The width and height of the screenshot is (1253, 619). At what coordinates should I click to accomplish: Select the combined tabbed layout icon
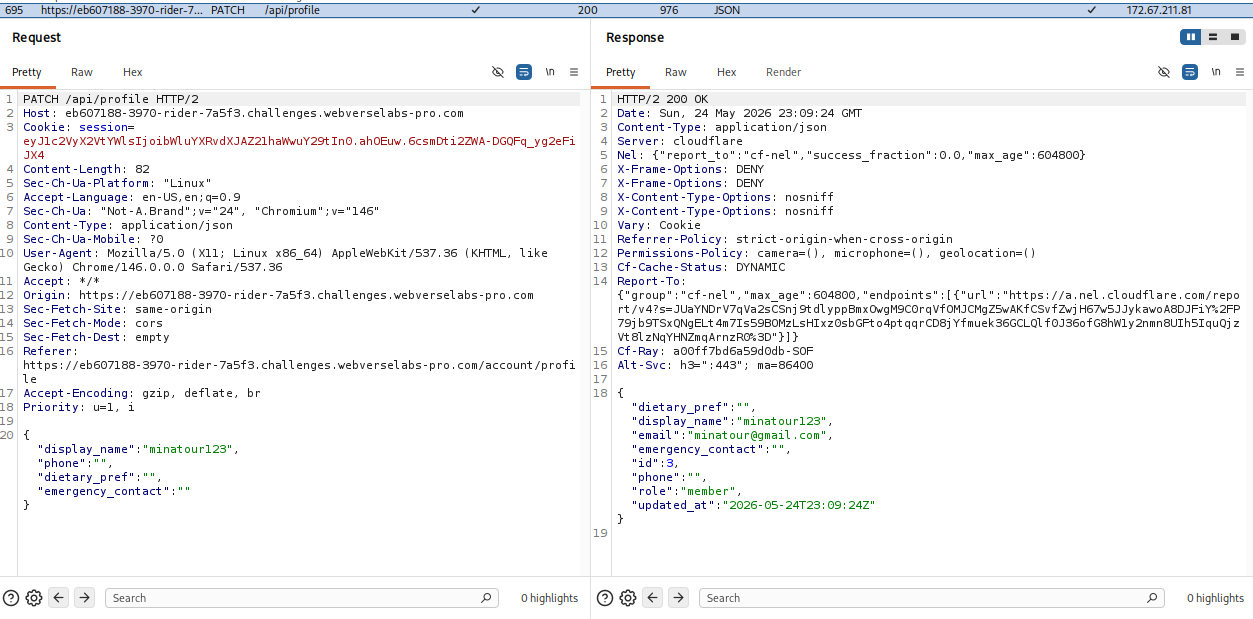(x=1235, y=37)
